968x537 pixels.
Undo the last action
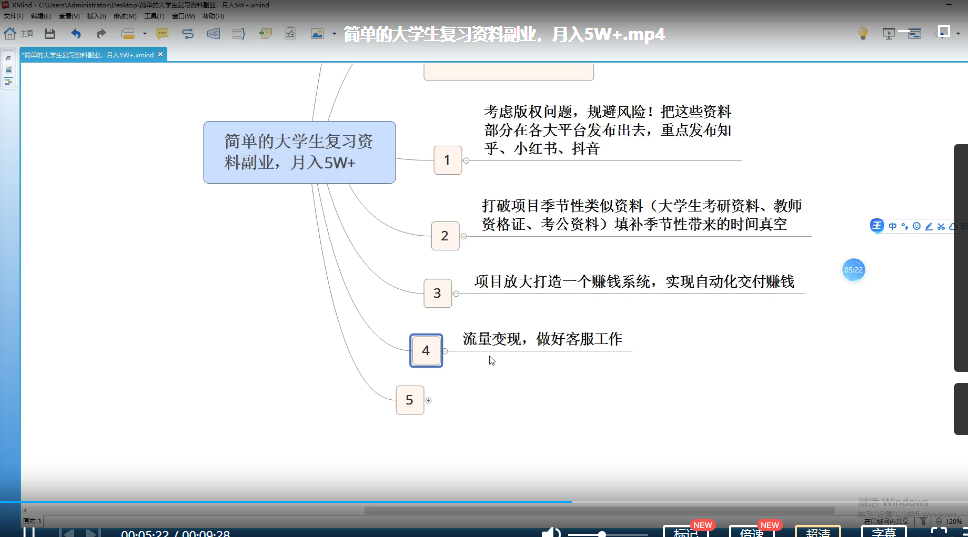75,33
